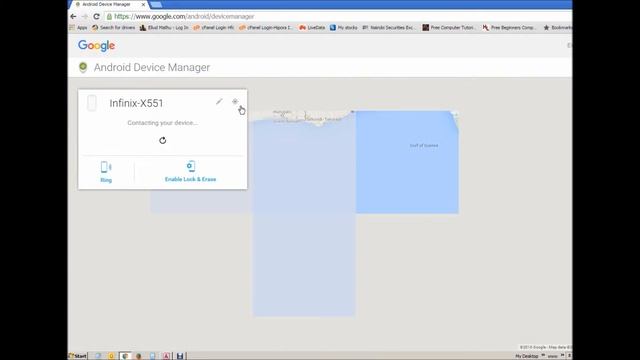
Task: Open the Search for drivers bookmark
Action: click(x=113, y=28)
